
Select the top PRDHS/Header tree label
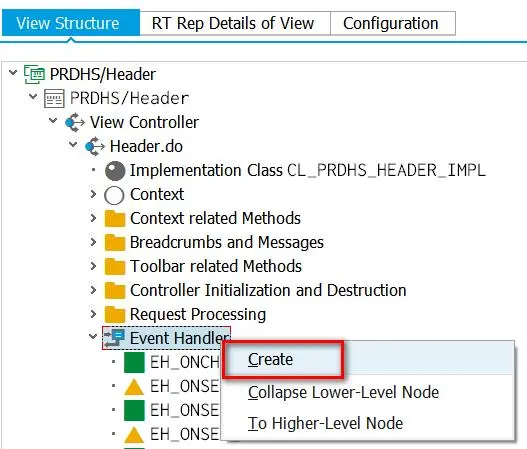[x=103, y=74]
